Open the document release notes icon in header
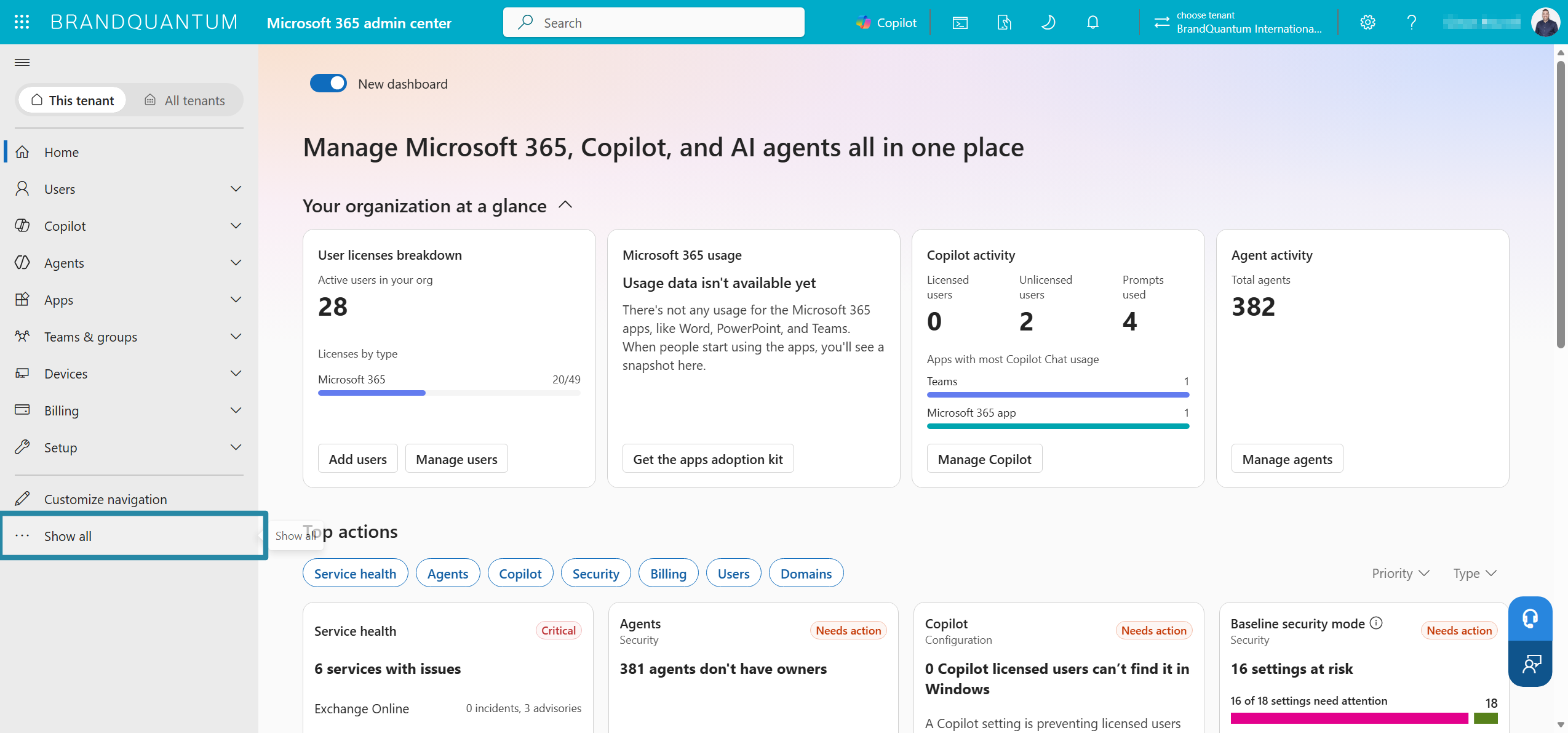1568x733 pixels. (1004, 23)
